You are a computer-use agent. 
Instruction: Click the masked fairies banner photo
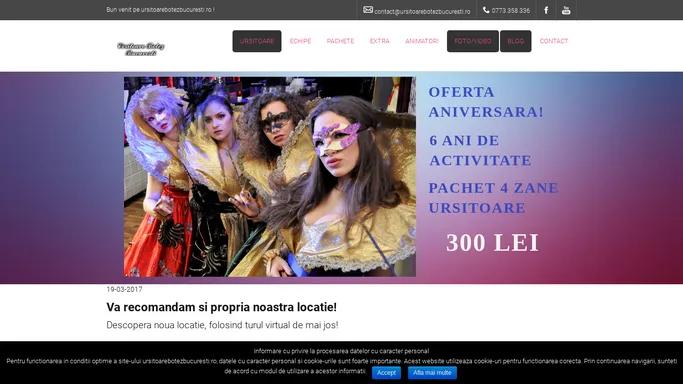coord(270,177)
